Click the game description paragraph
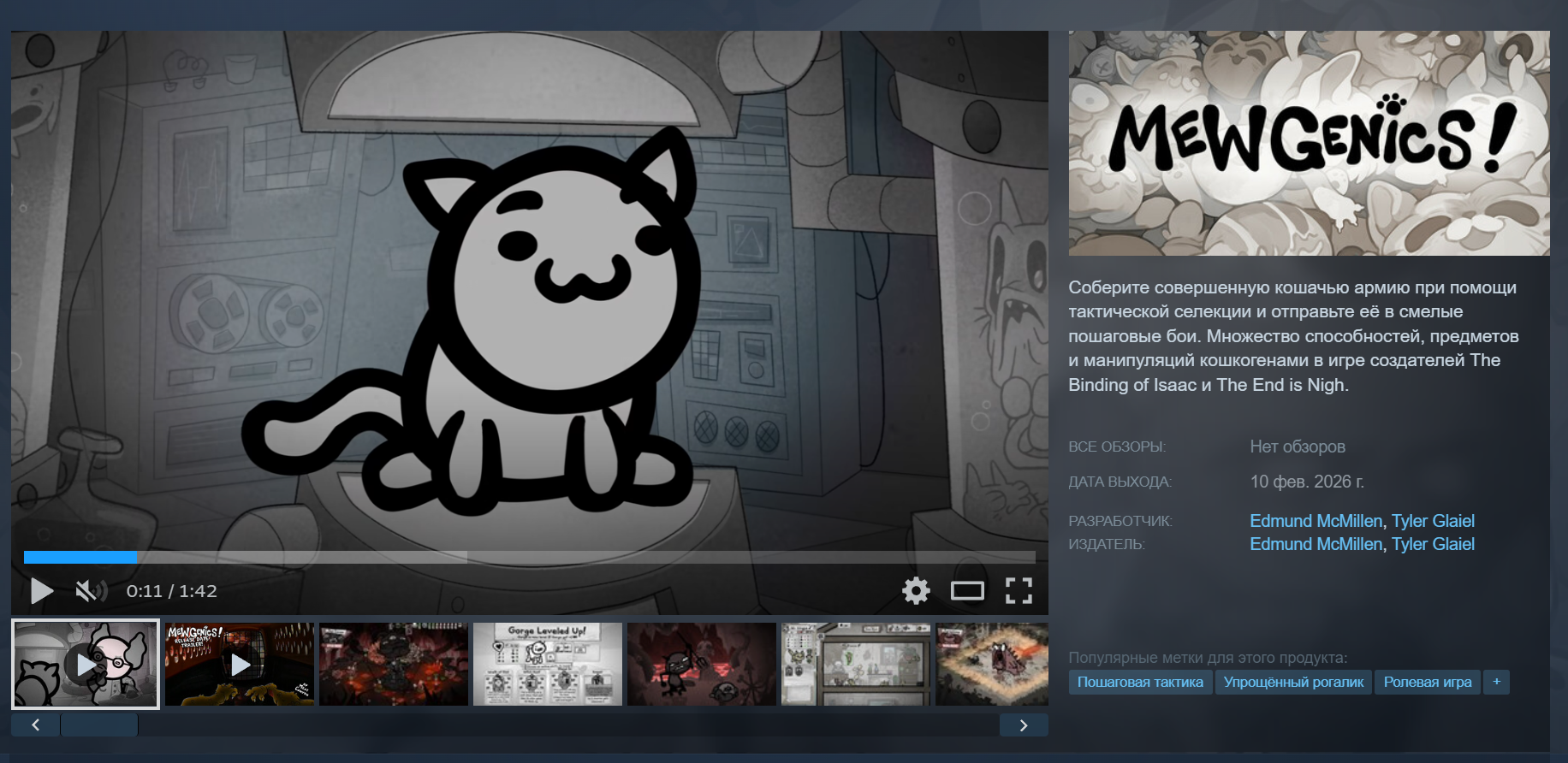Screen dimensions: 1568x763 coord(1294,336)
